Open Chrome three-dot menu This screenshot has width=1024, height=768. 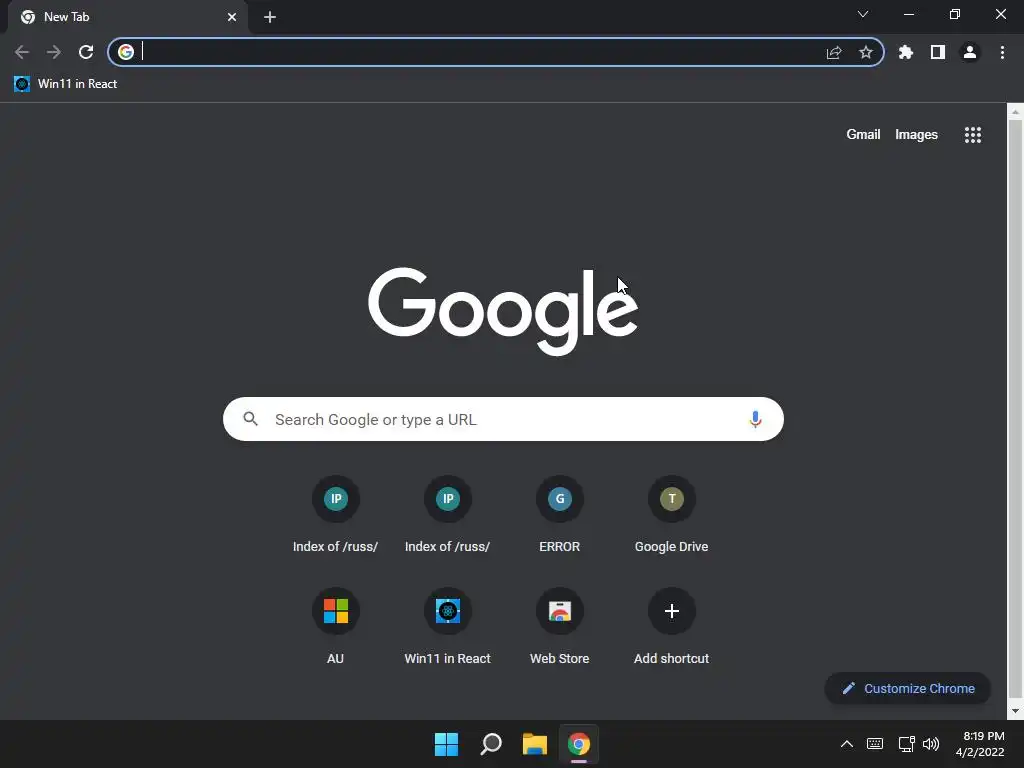point(1002,52)
